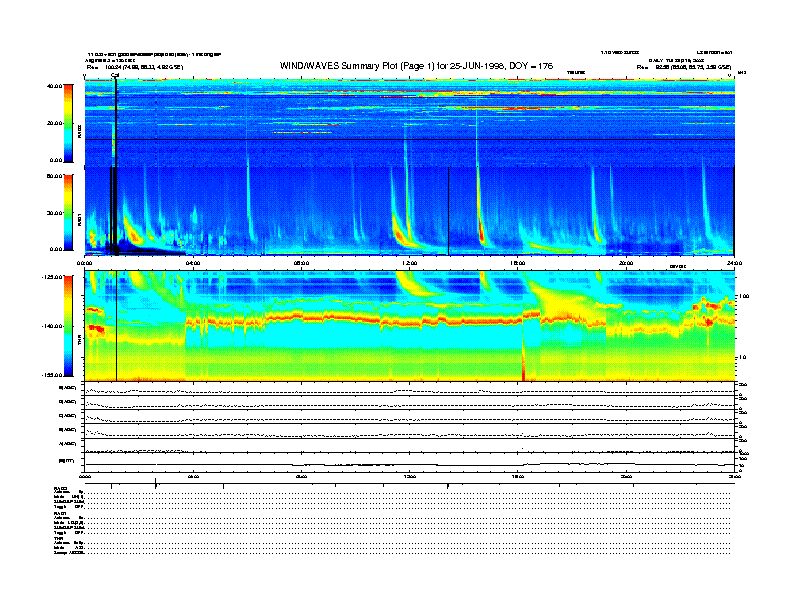Click the RAD2 intensity color bar
The image size is (792, 612).
coord(68,123)
